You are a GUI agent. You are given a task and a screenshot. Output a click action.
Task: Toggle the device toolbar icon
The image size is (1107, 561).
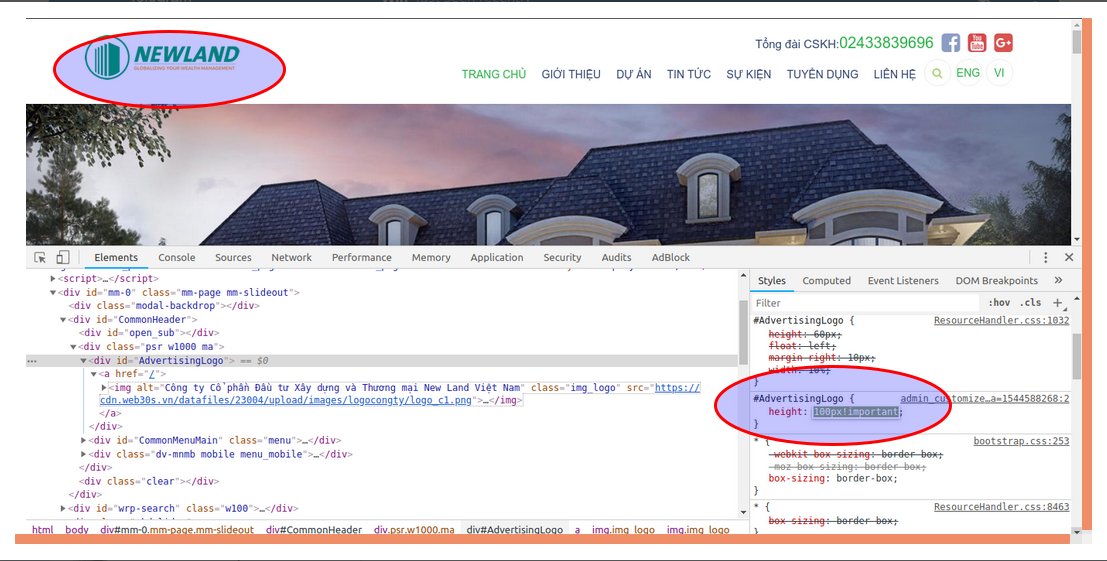(x=63, y=258)
